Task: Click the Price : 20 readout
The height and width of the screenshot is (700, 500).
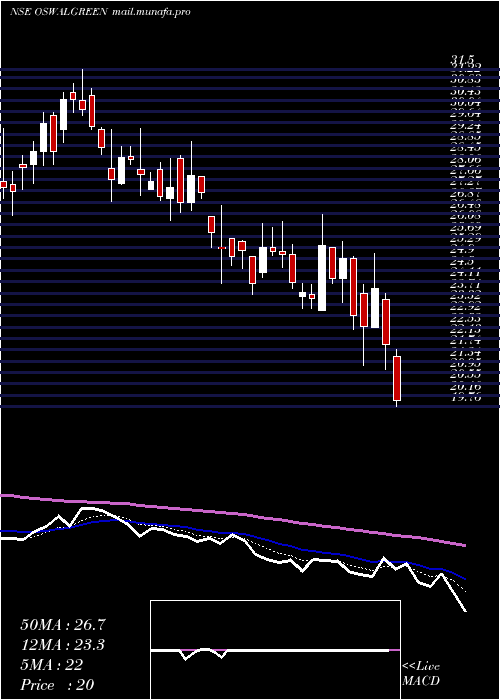Action: 57,684
